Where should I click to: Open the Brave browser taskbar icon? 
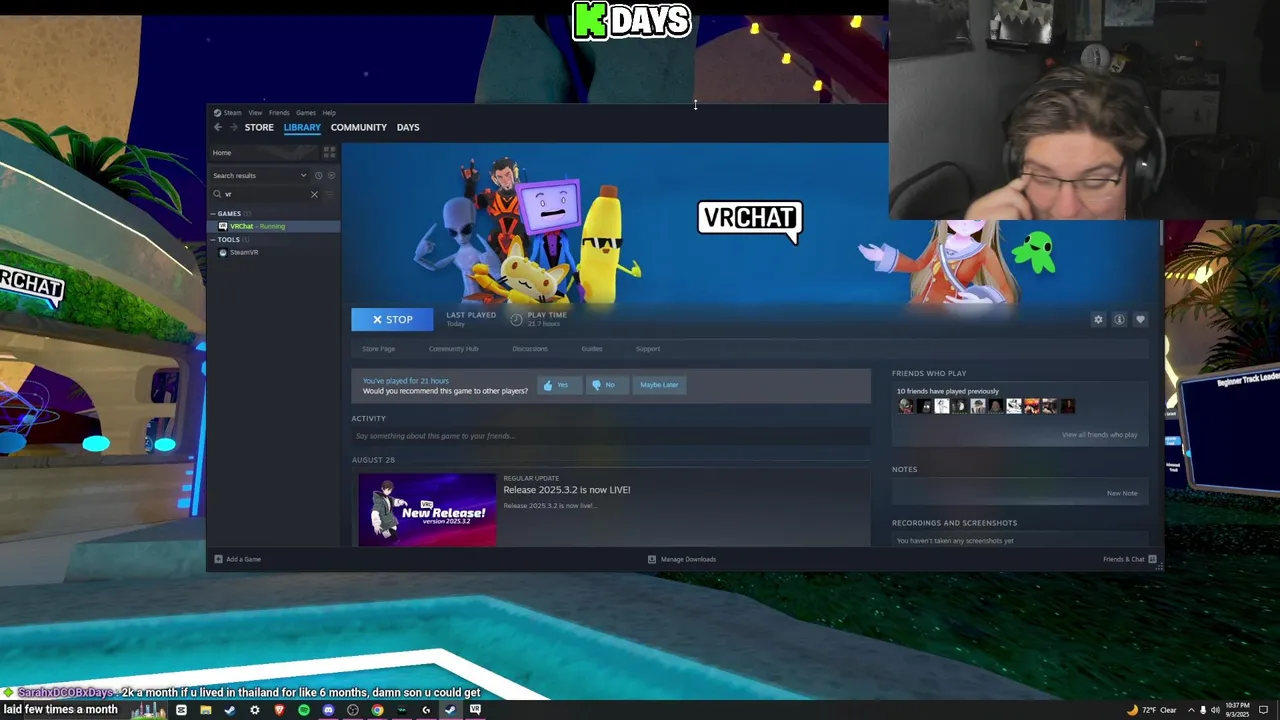tap(279, 710)
